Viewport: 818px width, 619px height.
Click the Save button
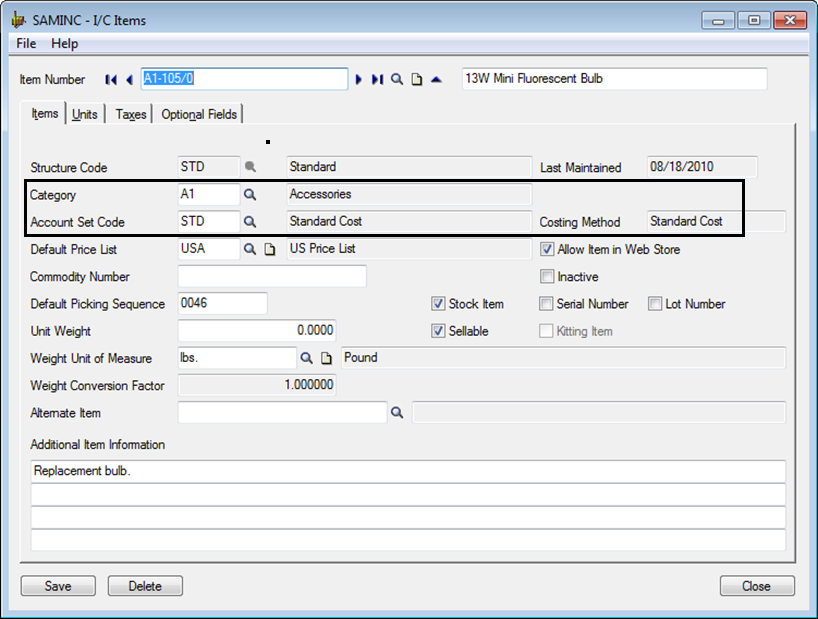pyautogui.click(x=58, y=586)
